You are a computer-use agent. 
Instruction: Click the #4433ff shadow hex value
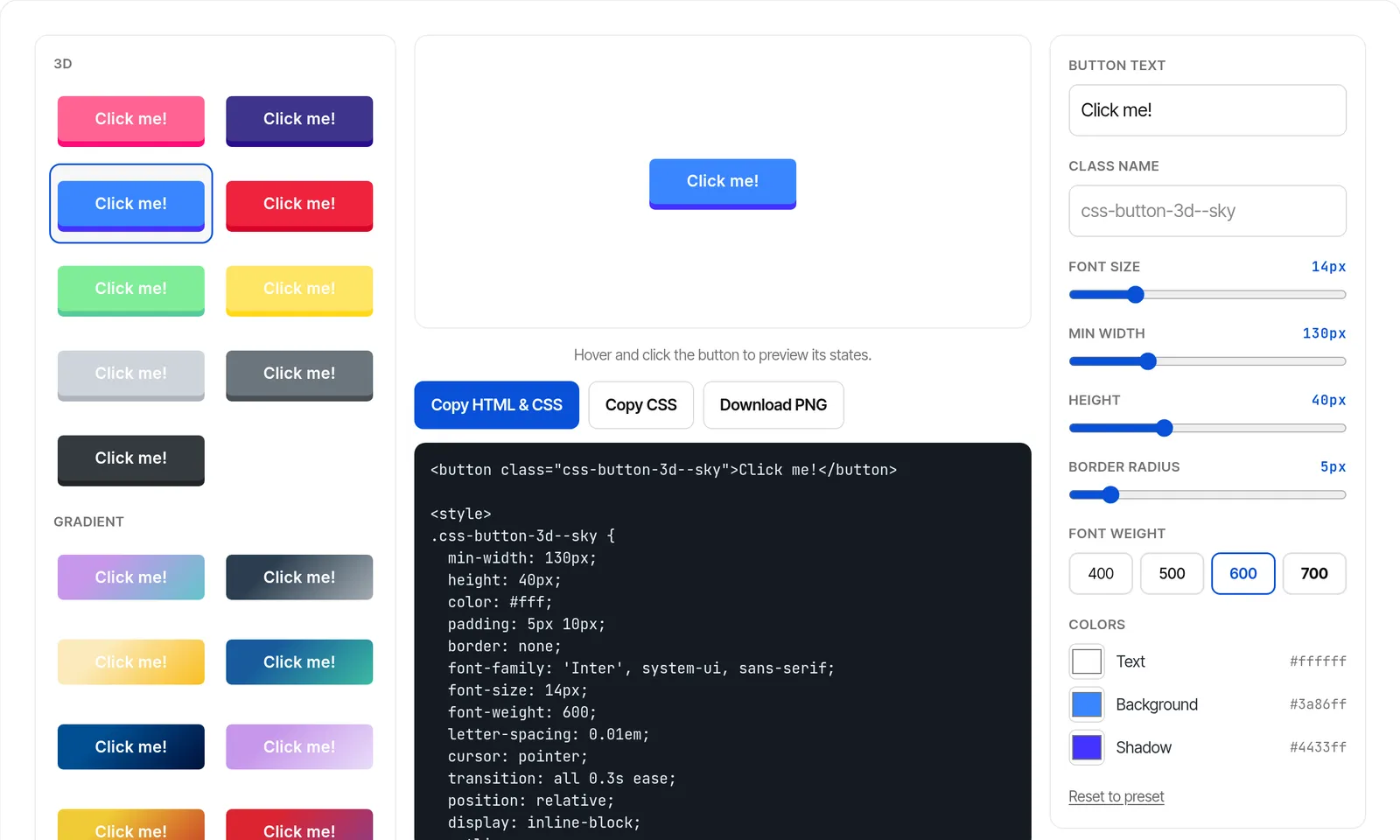[1318, 747]
